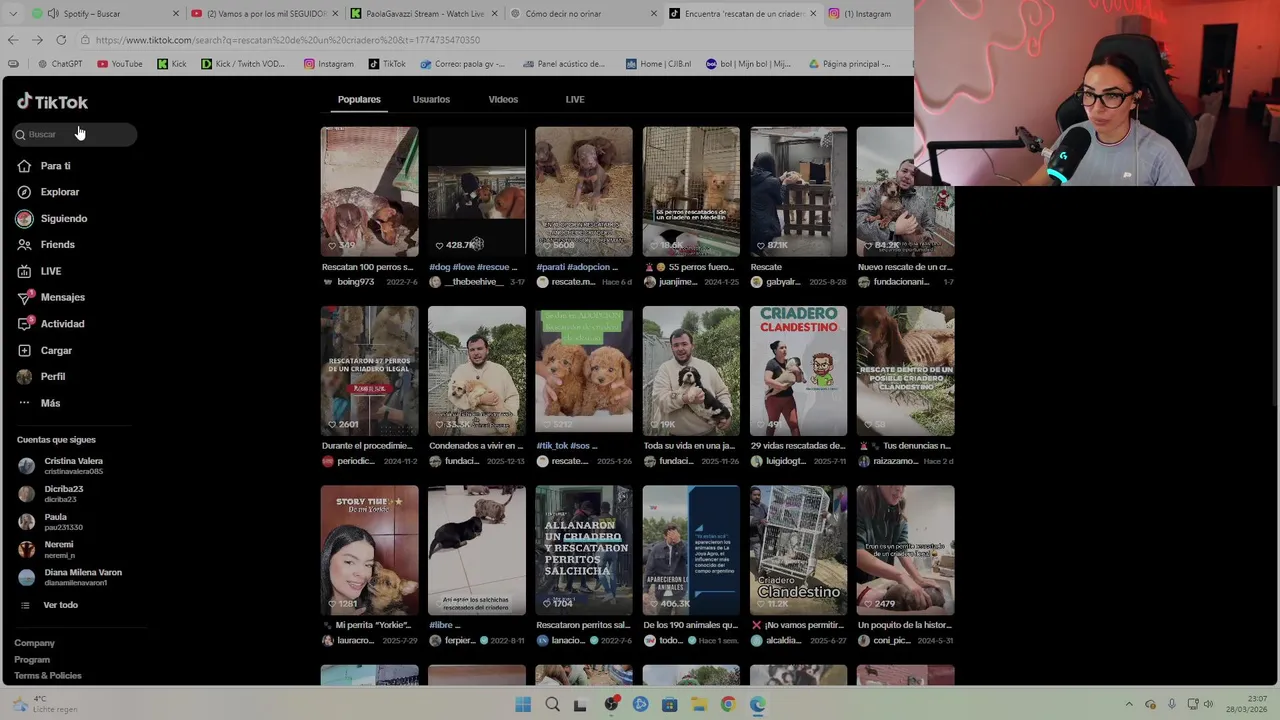
Task: Open File Explorer folder in taskbar
Action: (x=699, y=704)
